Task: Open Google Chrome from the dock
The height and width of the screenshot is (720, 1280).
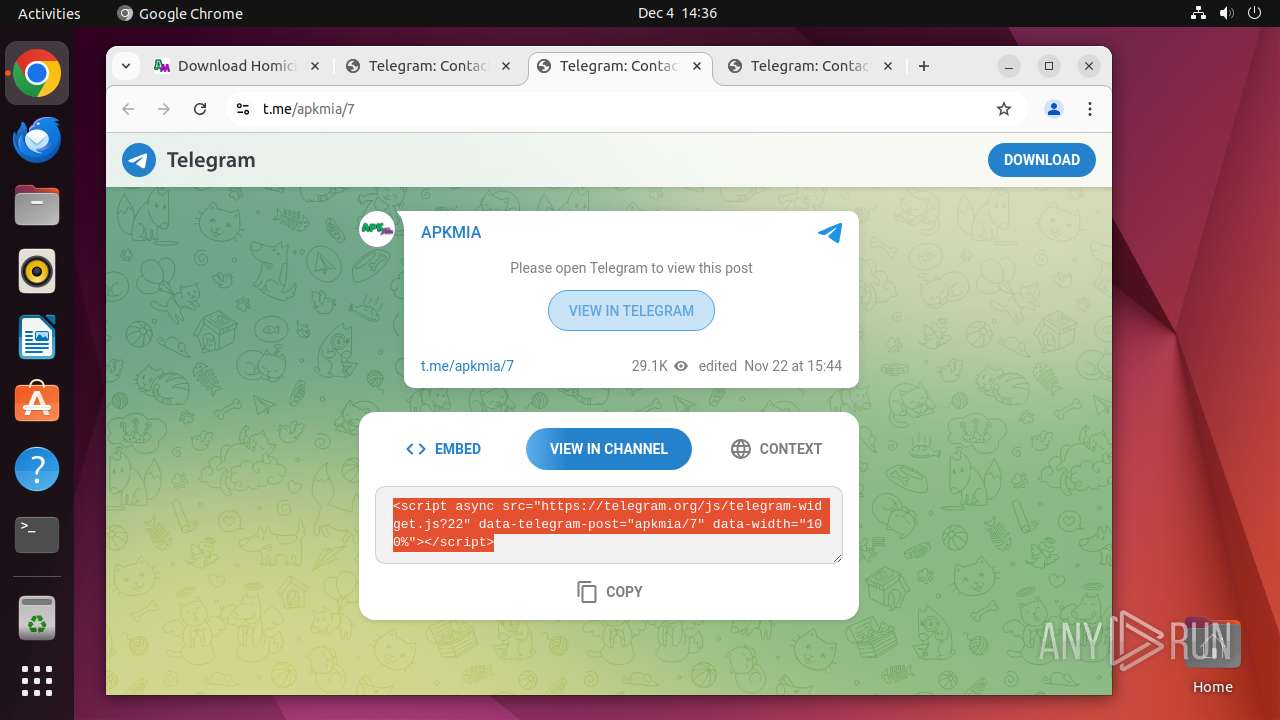Action: (37, 74)
